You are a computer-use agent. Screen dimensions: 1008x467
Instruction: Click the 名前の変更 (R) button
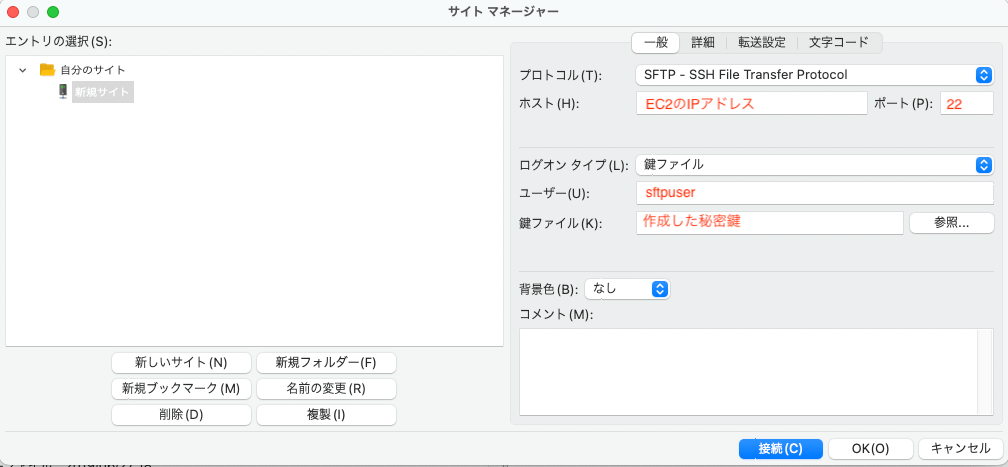tap(326, 389)
